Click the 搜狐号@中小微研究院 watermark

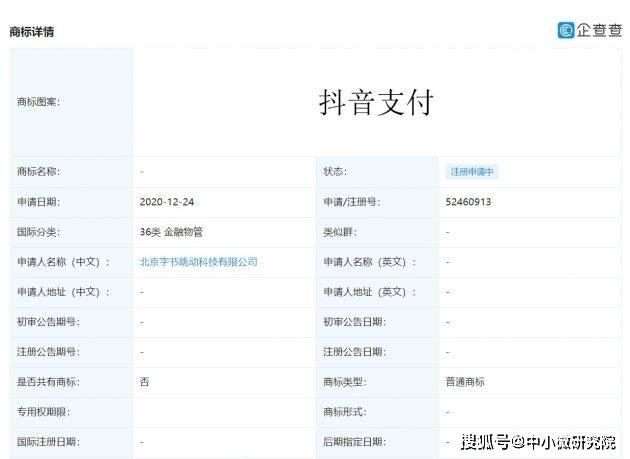click(x=538, y=442)
